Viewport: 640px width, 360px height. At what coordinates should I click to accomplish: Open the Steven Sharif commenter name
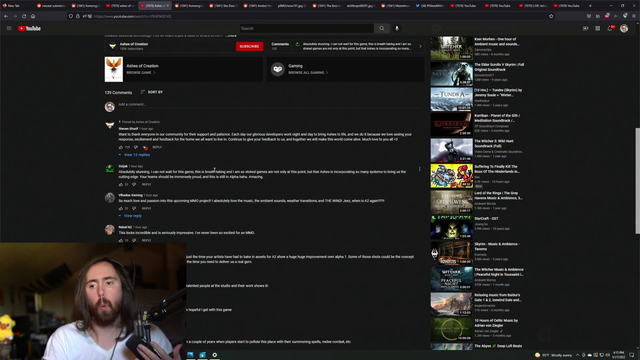click(128, 129)
